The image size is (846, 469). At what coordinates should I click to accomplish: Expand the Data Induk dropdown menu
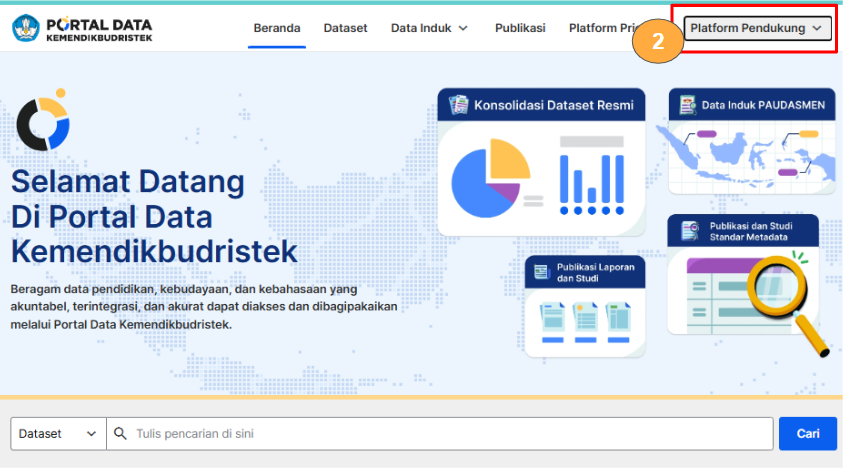429,28
